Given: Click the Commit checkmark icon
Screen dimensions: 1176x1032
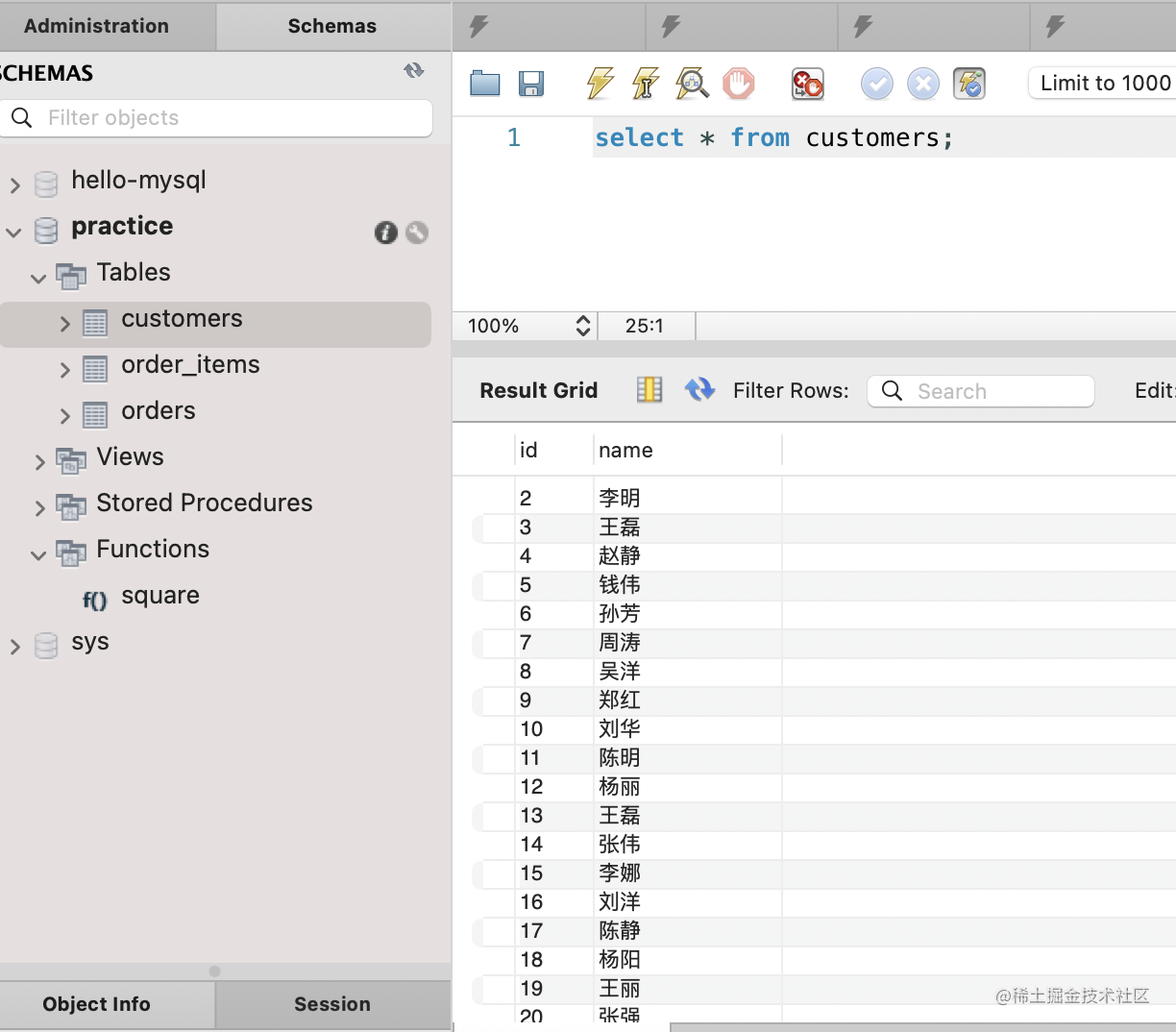Looking at the screenshot, I should pos(876,84).
